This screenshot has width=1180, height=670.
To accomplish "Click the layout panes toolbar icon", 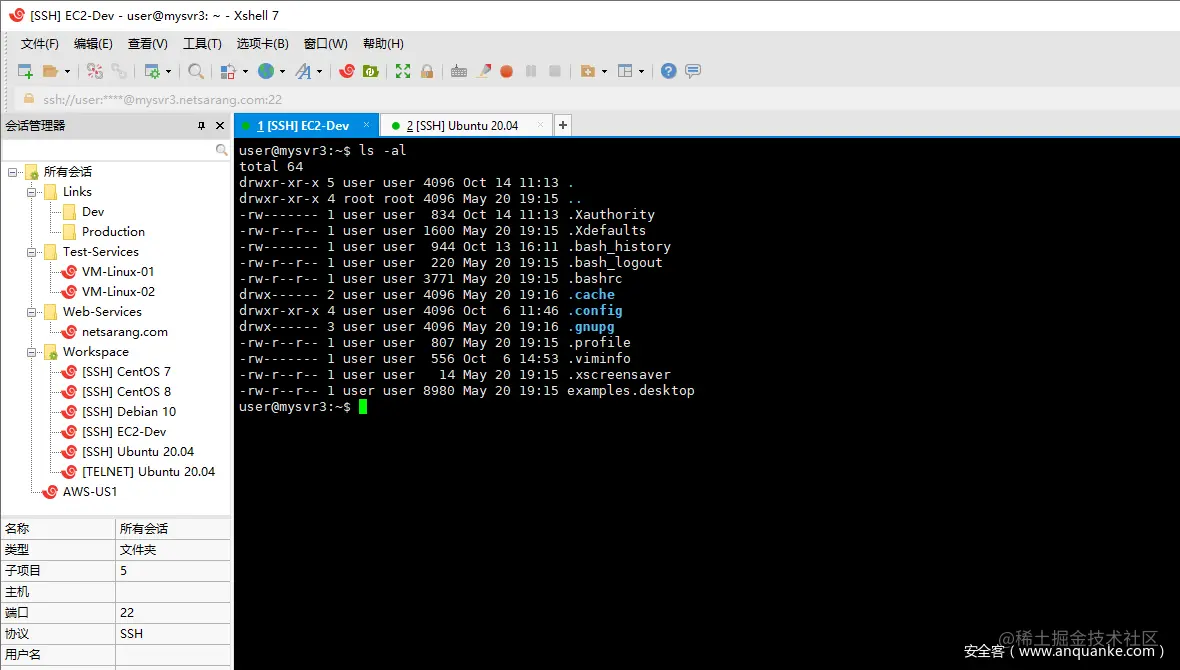I will (625, 72).
